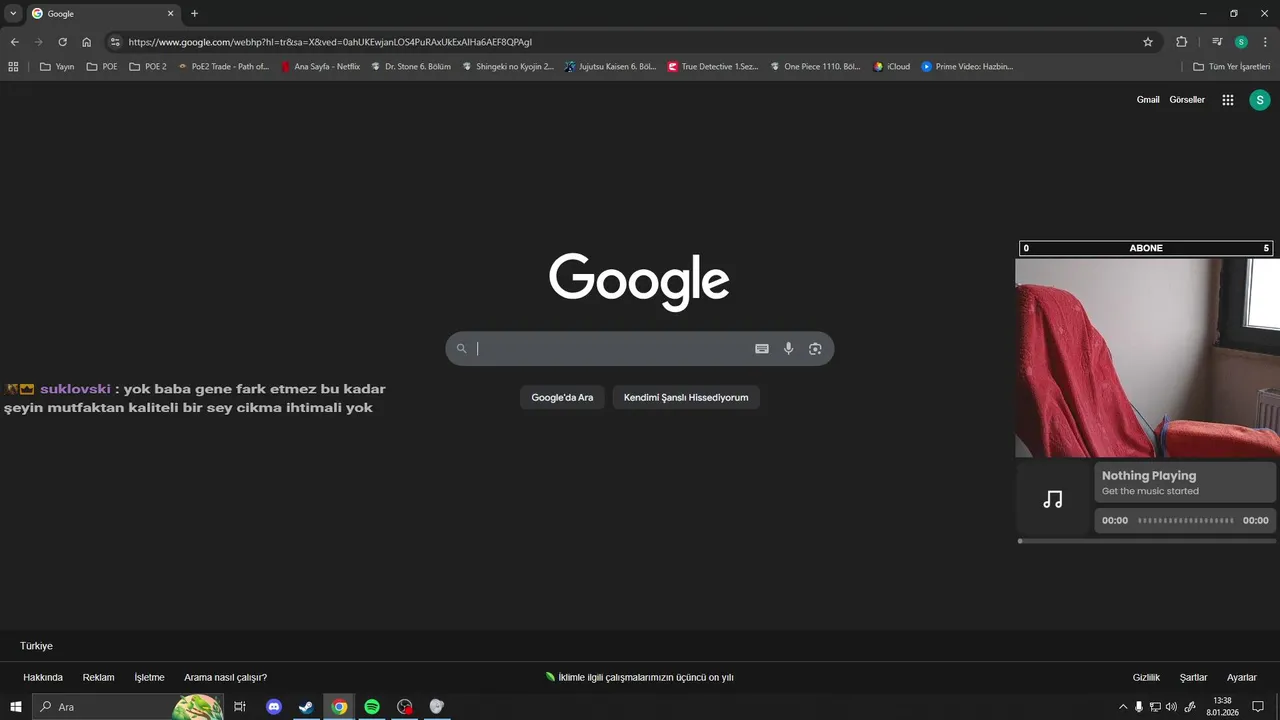Open the Google account avatar on page

coord(1260,100)
